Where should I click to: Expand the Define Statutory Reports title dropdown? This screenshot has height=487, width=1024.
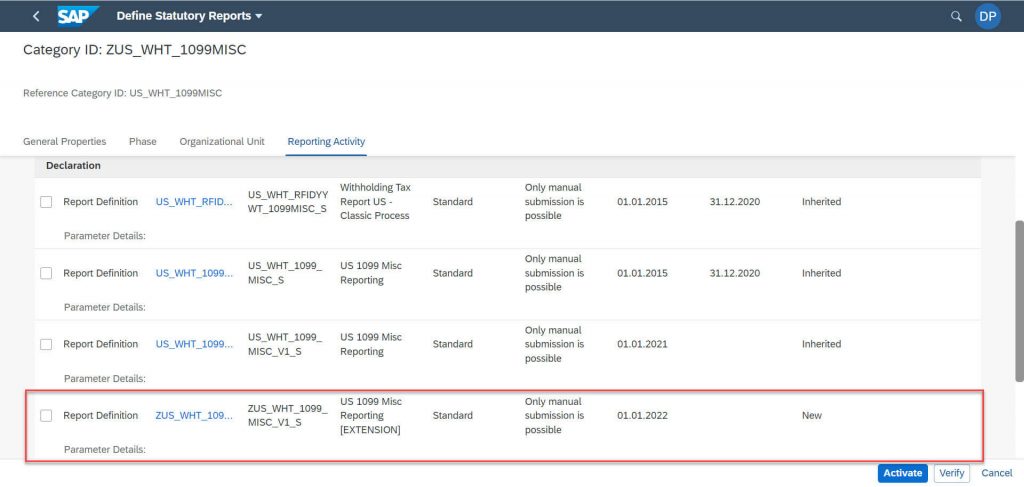[x=189, y=16]
